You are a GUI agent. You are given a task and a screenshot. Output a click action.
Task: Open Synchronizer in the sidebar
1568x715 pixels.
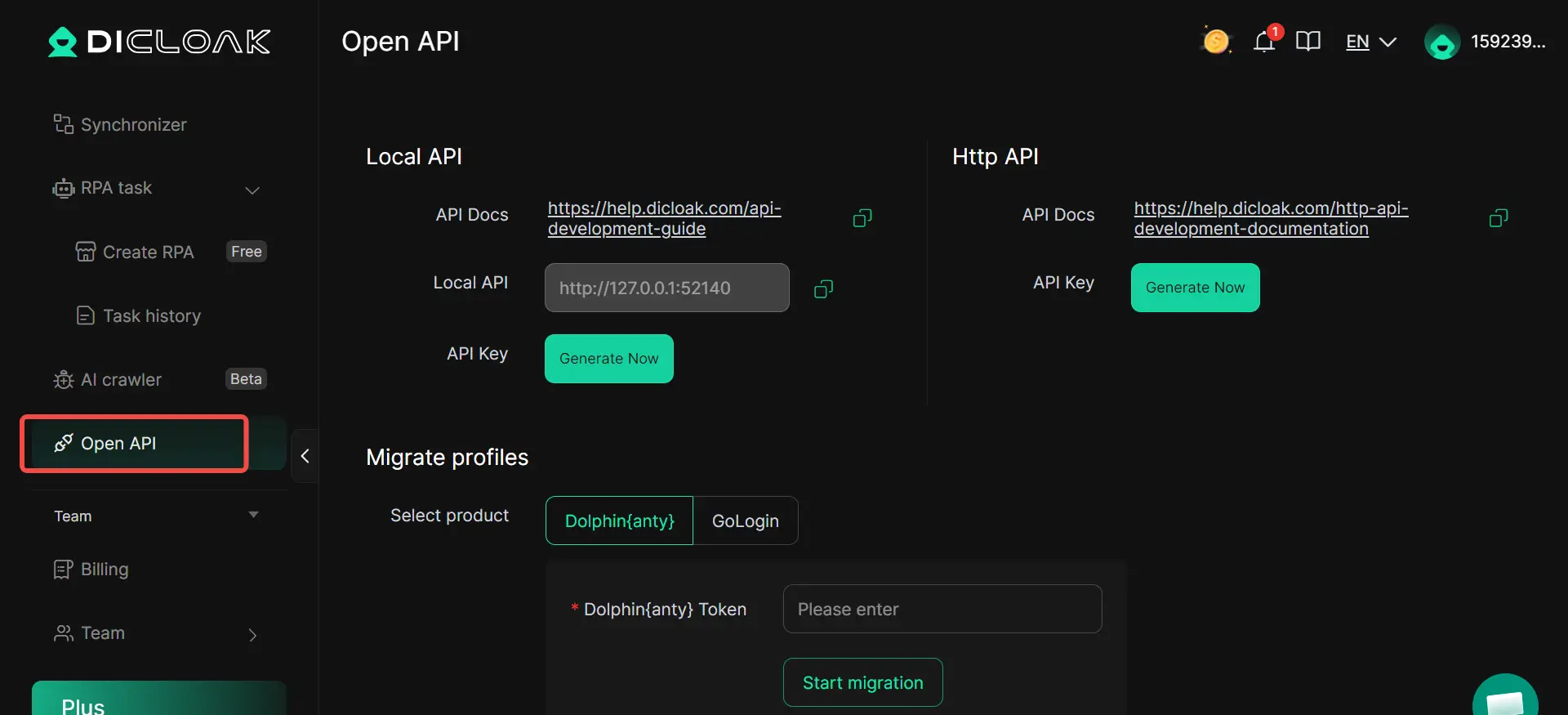(x=133, y=125)
